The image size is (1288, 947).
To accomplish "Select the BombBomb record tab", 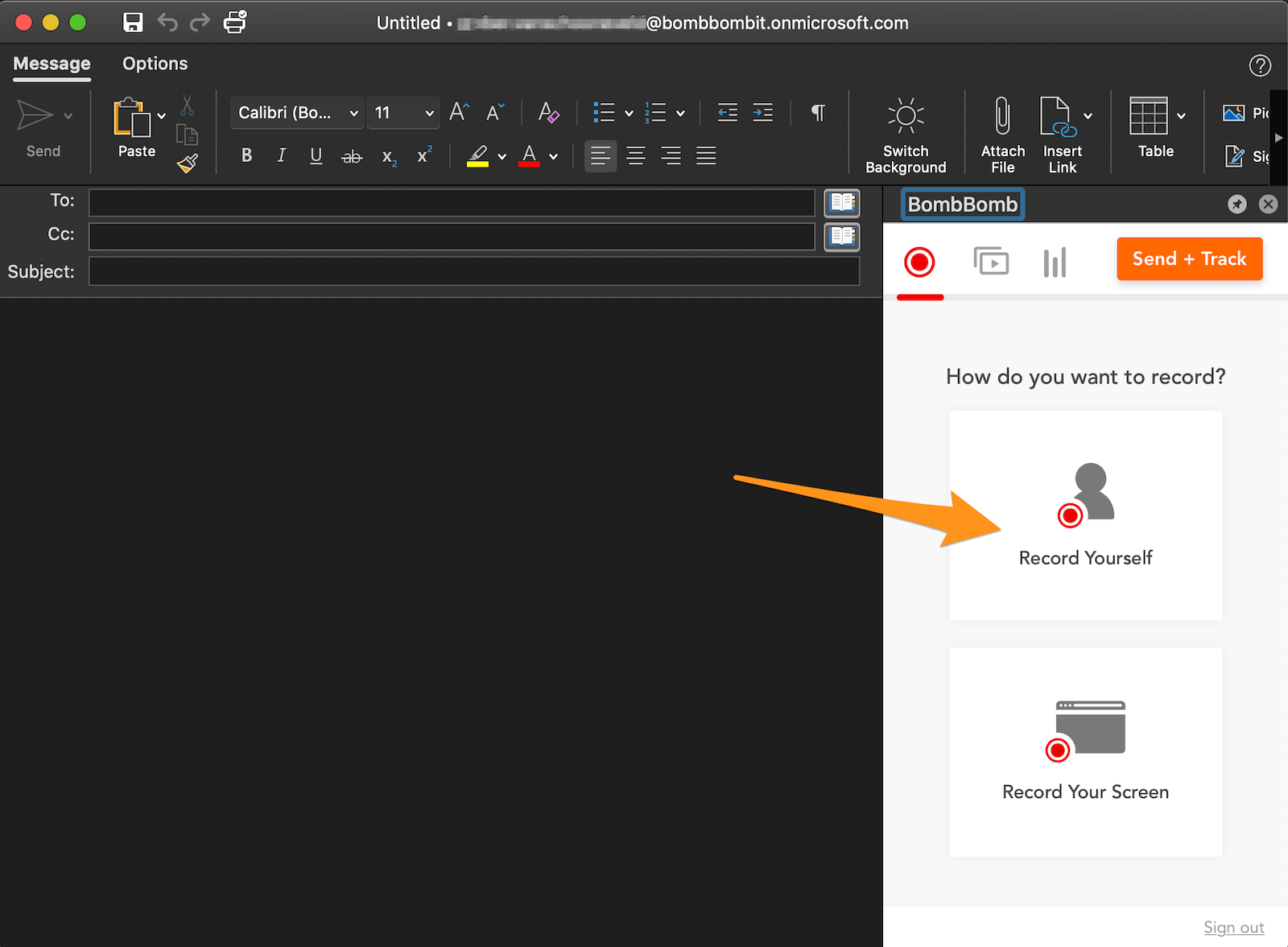I will pyautogui.click(x=919, y=263).
